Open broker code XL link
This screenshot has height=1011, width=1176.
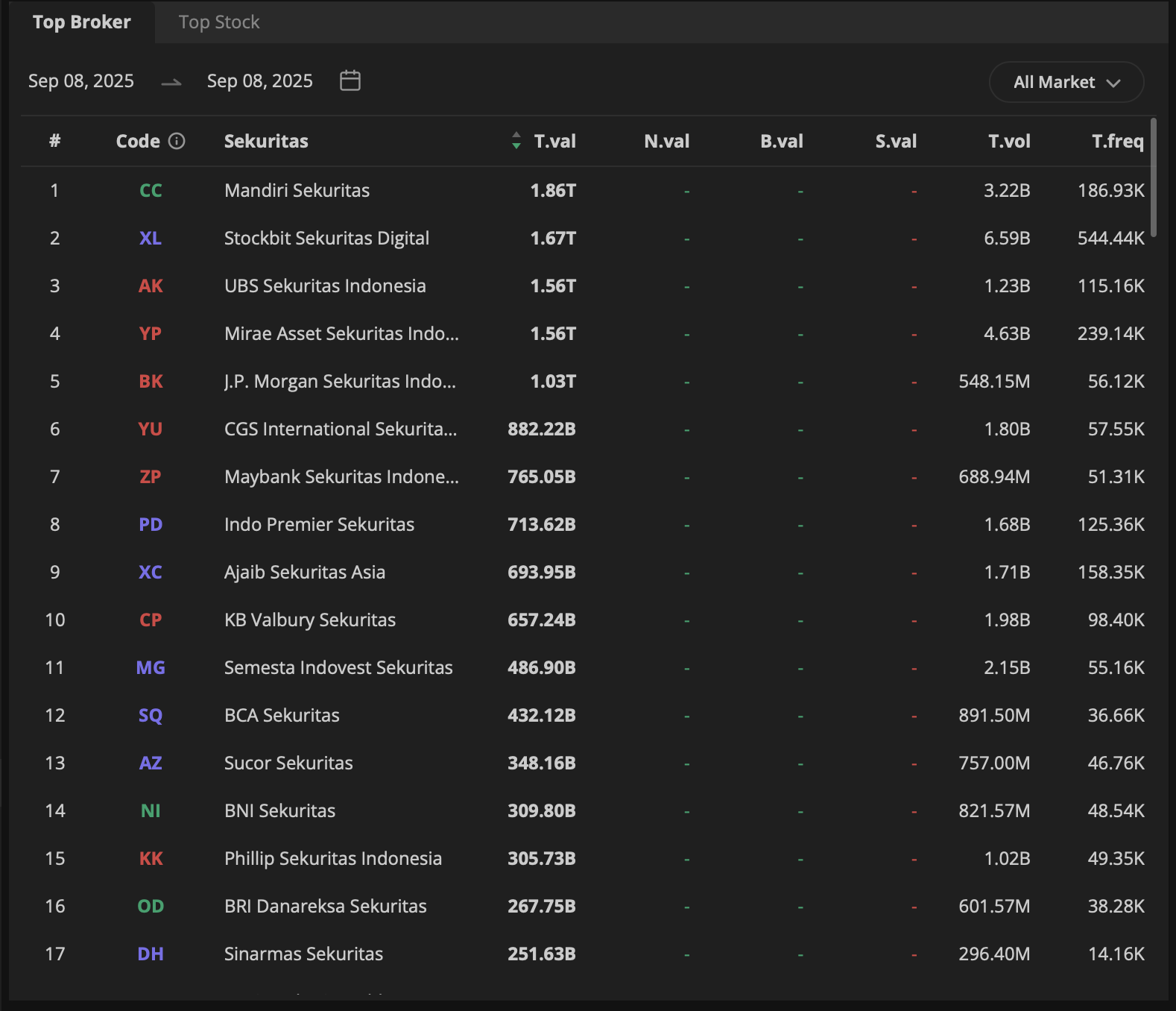[151, 239]
